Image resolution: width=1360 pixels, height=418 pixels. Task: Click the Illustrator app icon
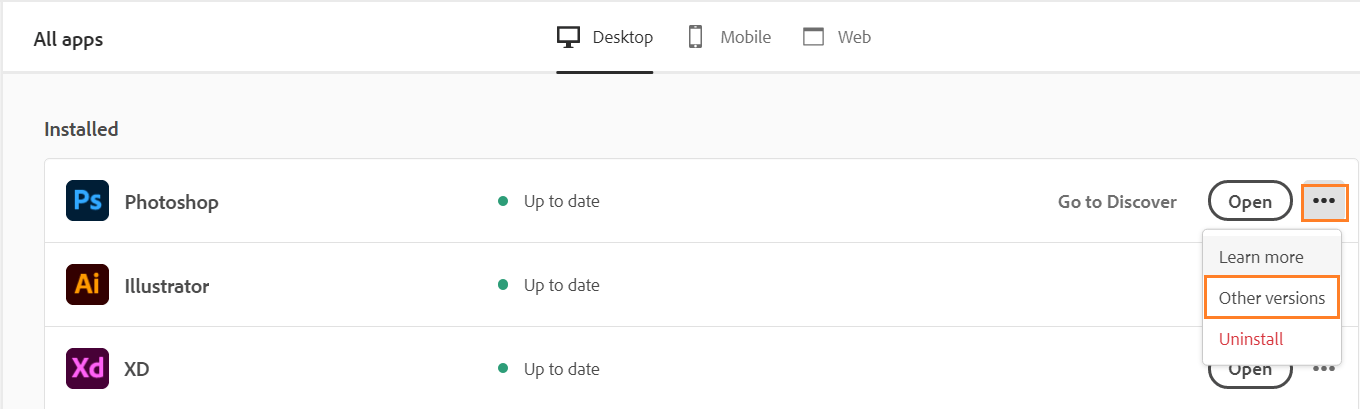click(87, 285)
